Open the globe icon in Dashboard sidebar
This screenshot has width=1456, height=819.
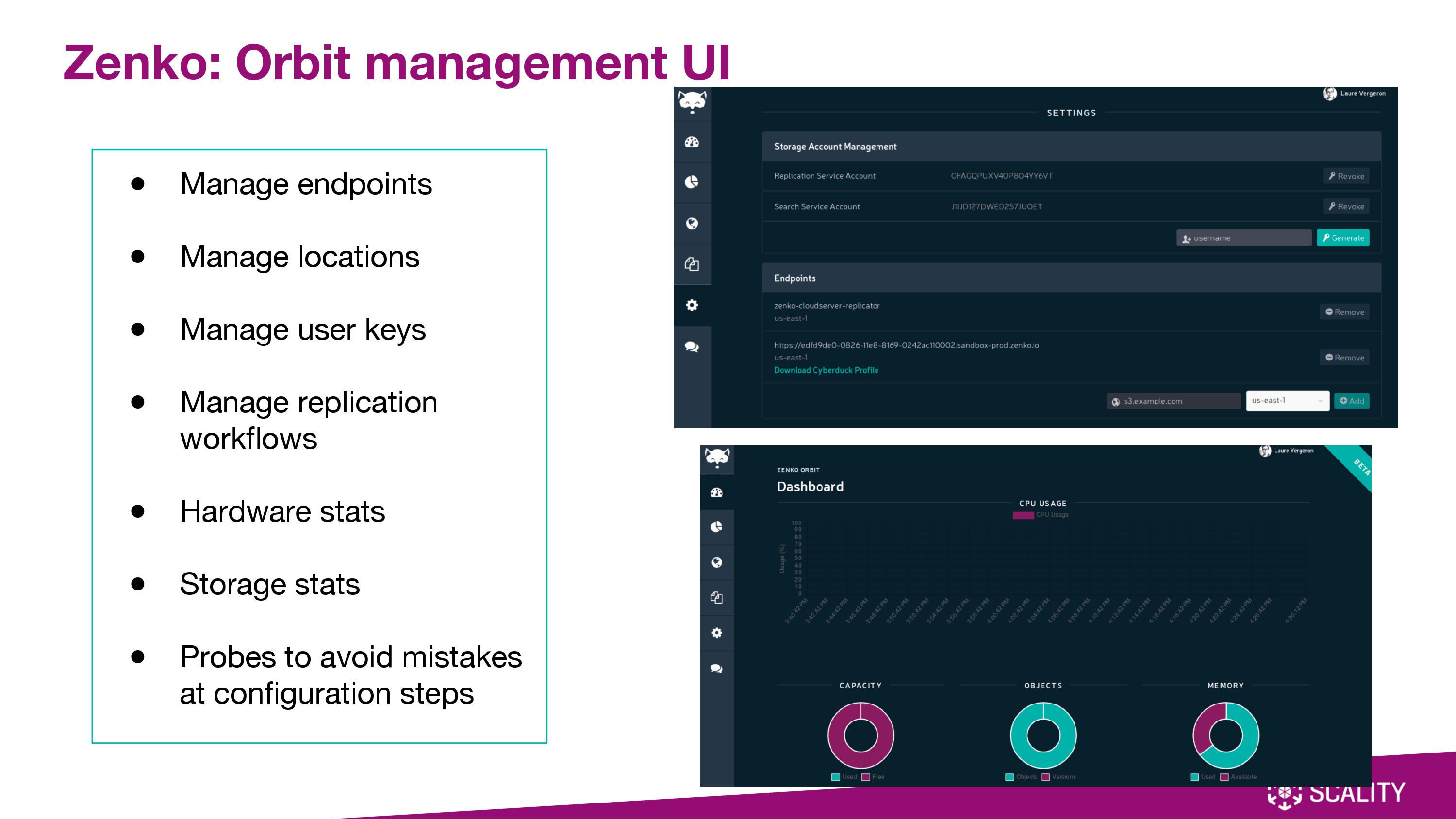click(717, 562)
